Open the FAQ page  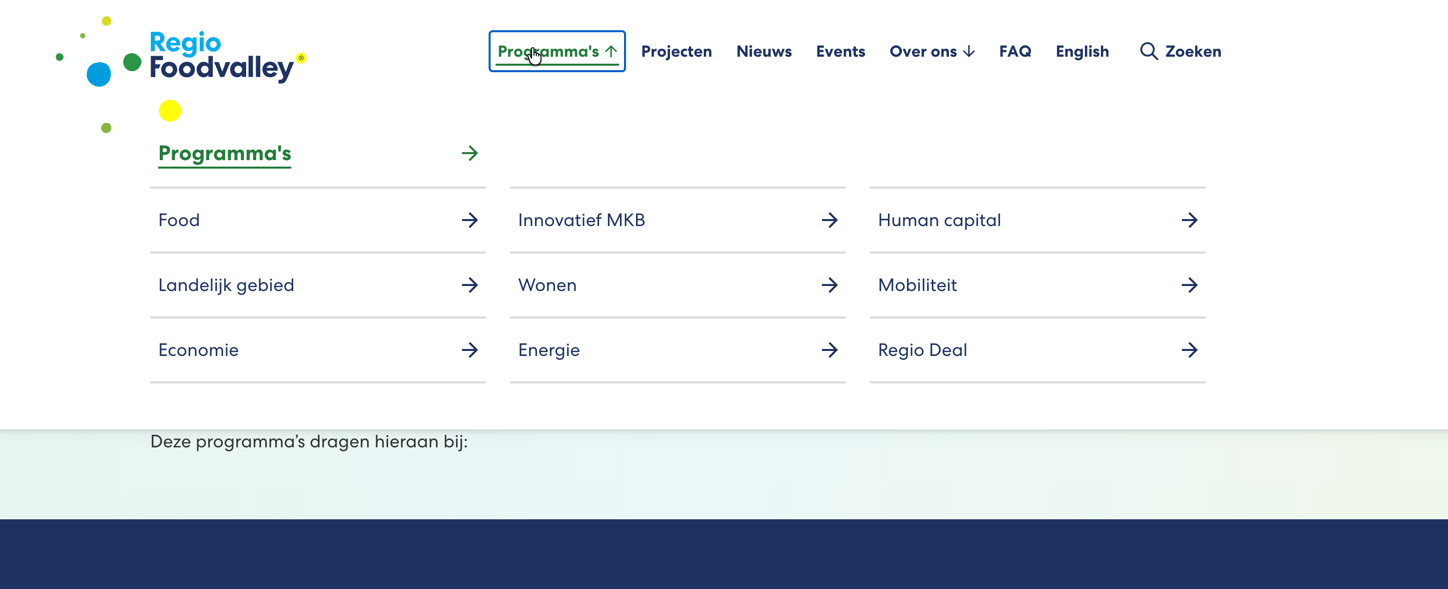point(1014,51)
